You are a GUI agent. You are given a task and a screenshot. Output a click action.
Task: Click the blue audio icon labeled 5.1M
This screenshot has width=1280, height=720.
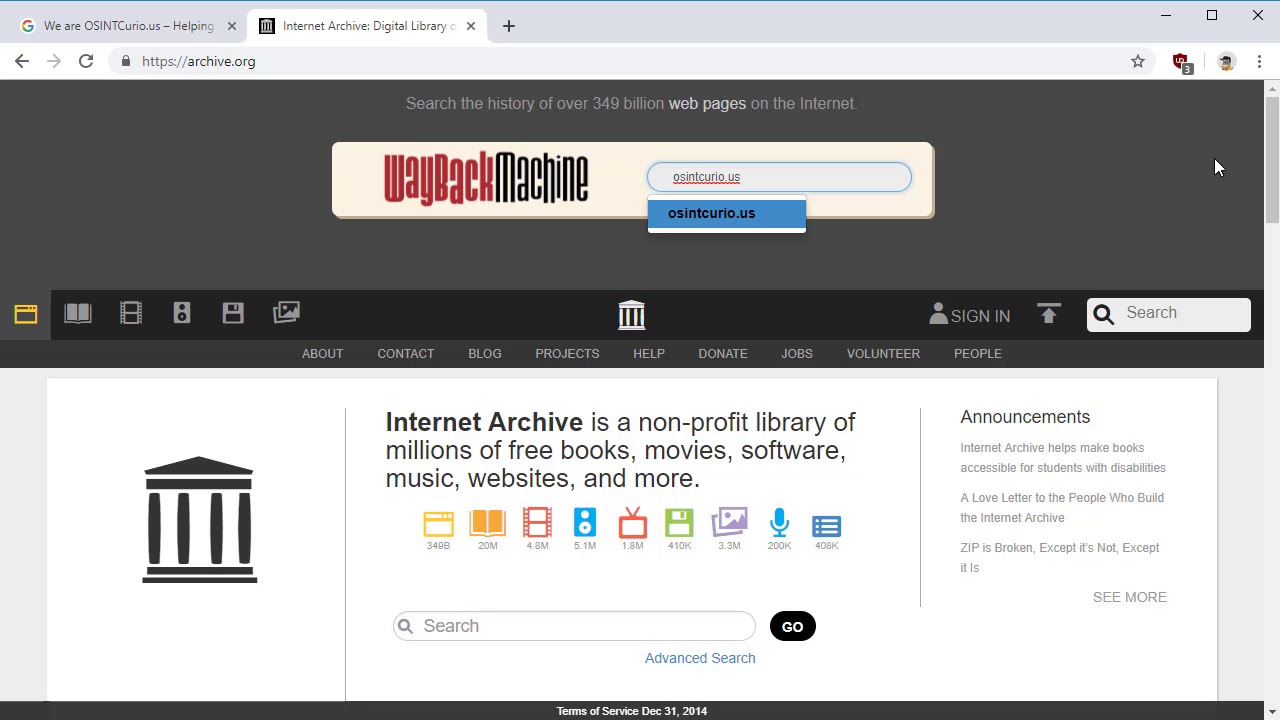(x=585, y=523)
